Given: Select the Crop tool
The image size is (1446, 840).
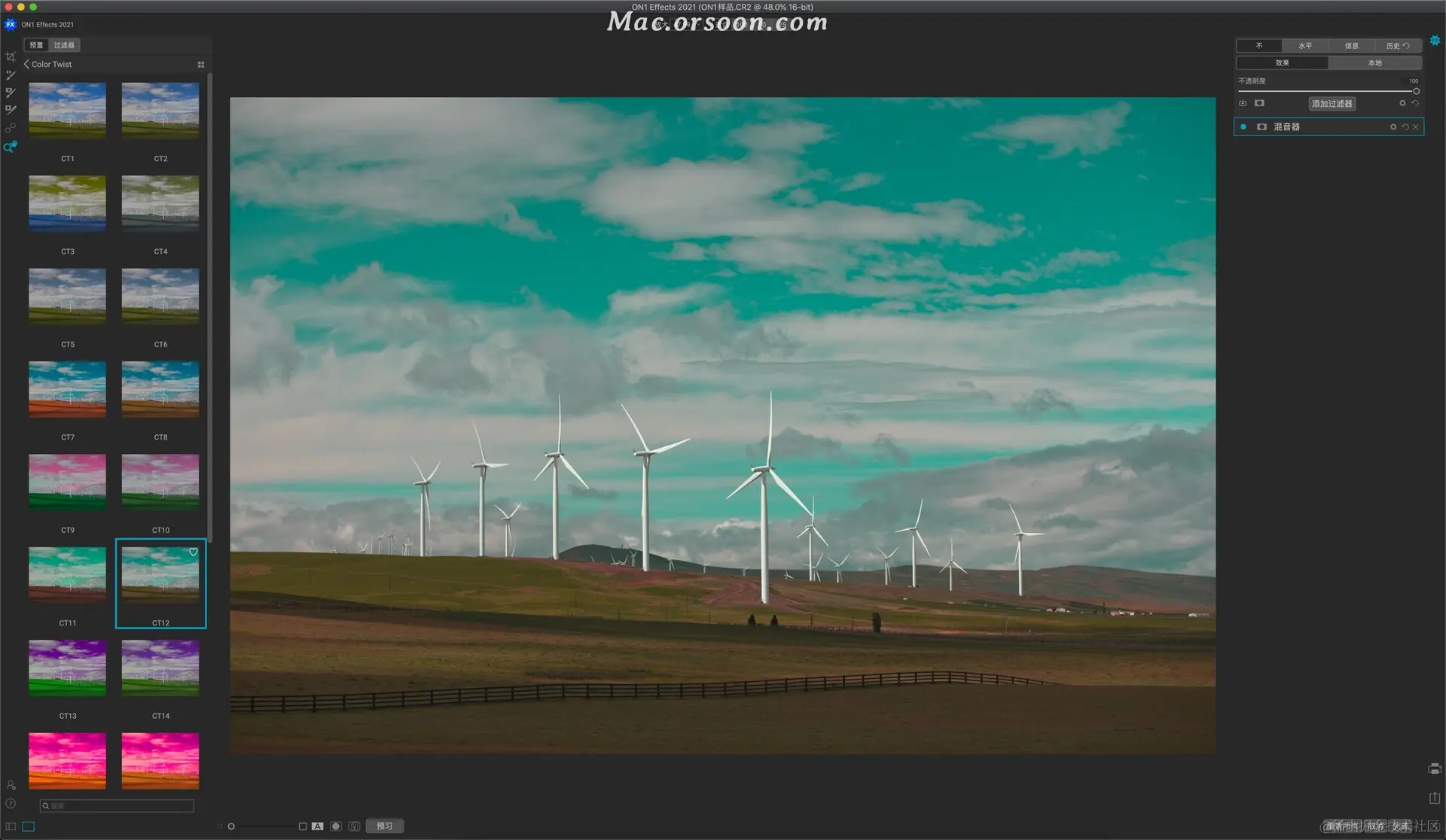Looking at the screenshot, I should click(x=11, y=57).
